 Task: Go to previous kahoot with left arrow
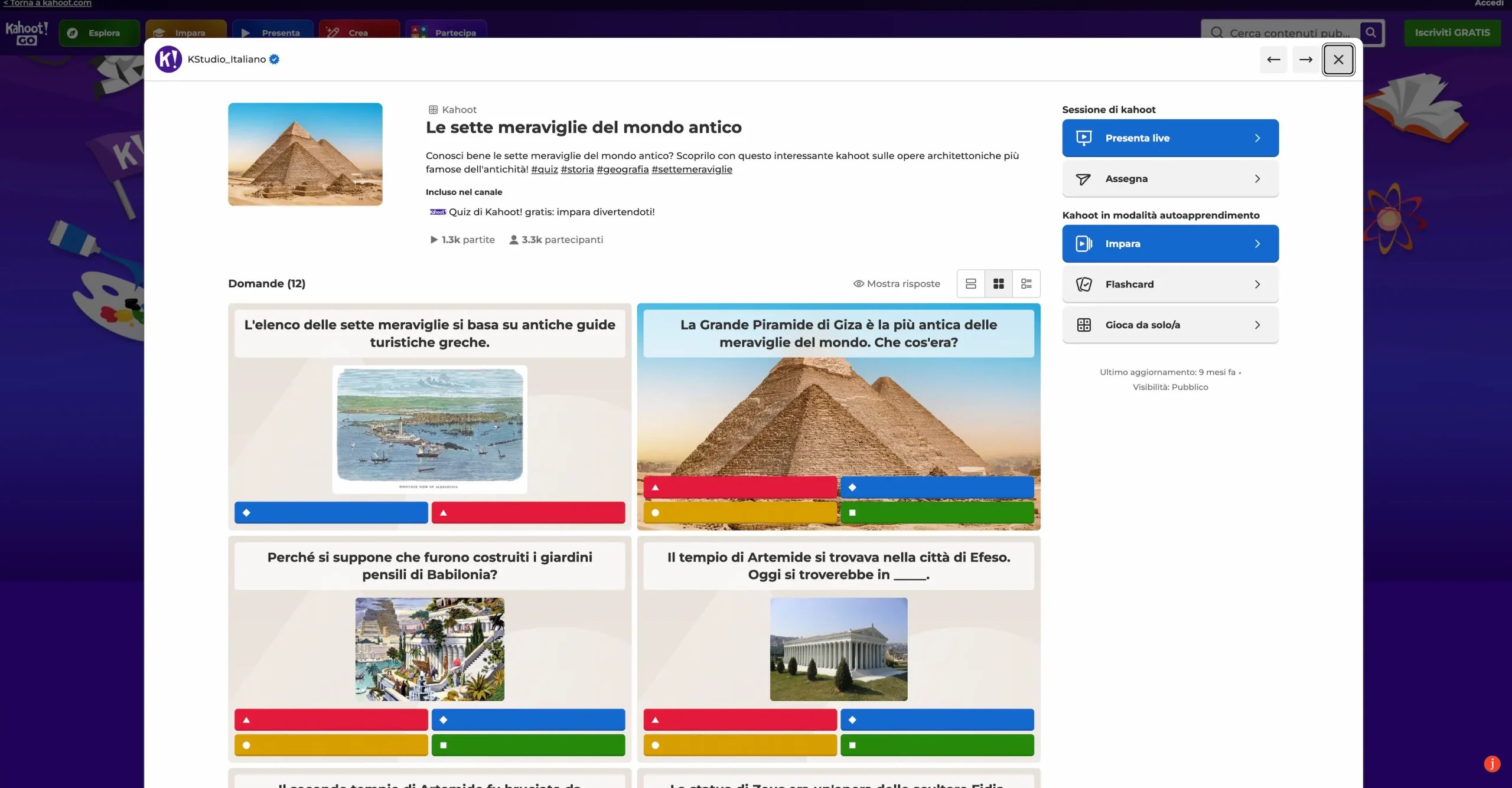tap(1273, 60)
